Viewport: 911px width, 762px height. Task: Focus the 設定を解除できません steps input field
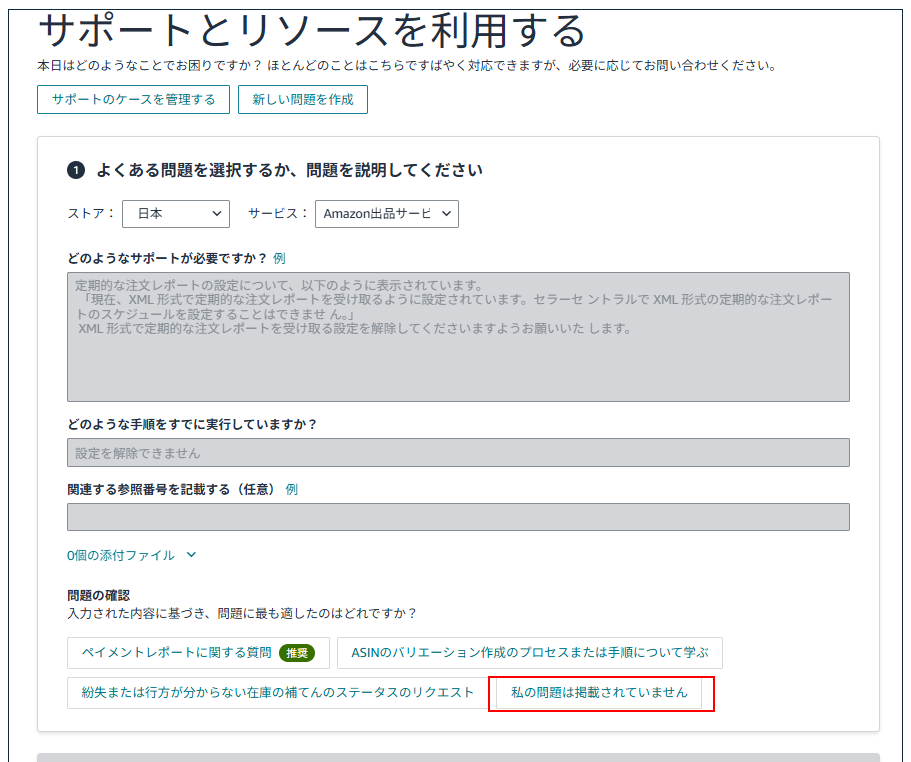pos(458,453)
